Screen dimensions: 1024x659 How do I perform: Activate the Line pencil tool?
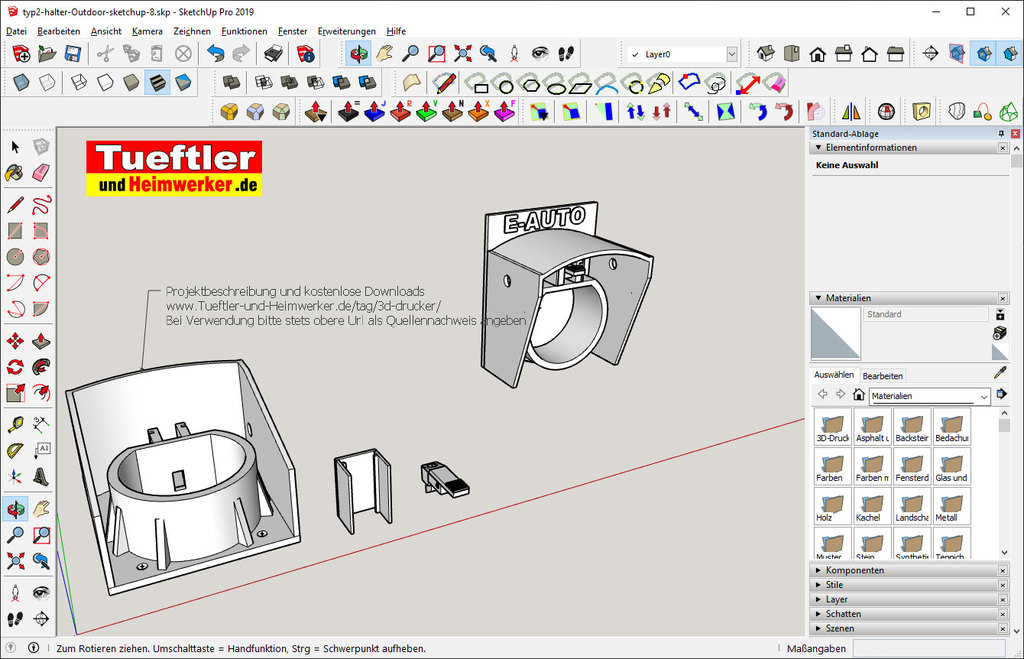16,204
